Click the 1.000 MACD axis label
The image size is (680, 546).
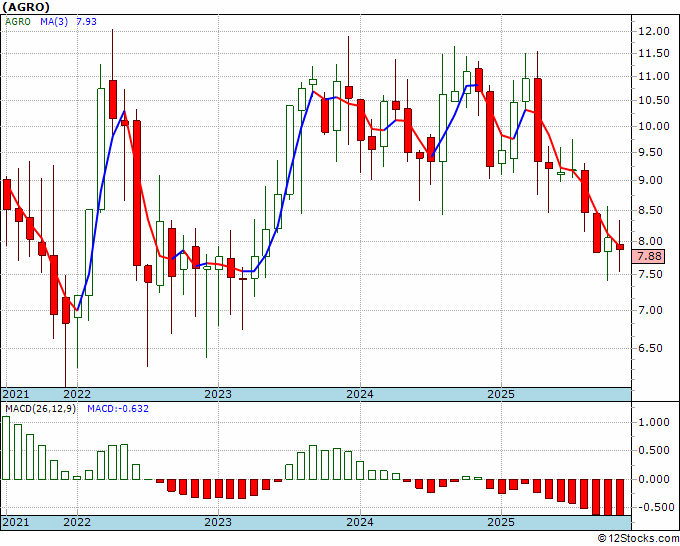[654, 422]
